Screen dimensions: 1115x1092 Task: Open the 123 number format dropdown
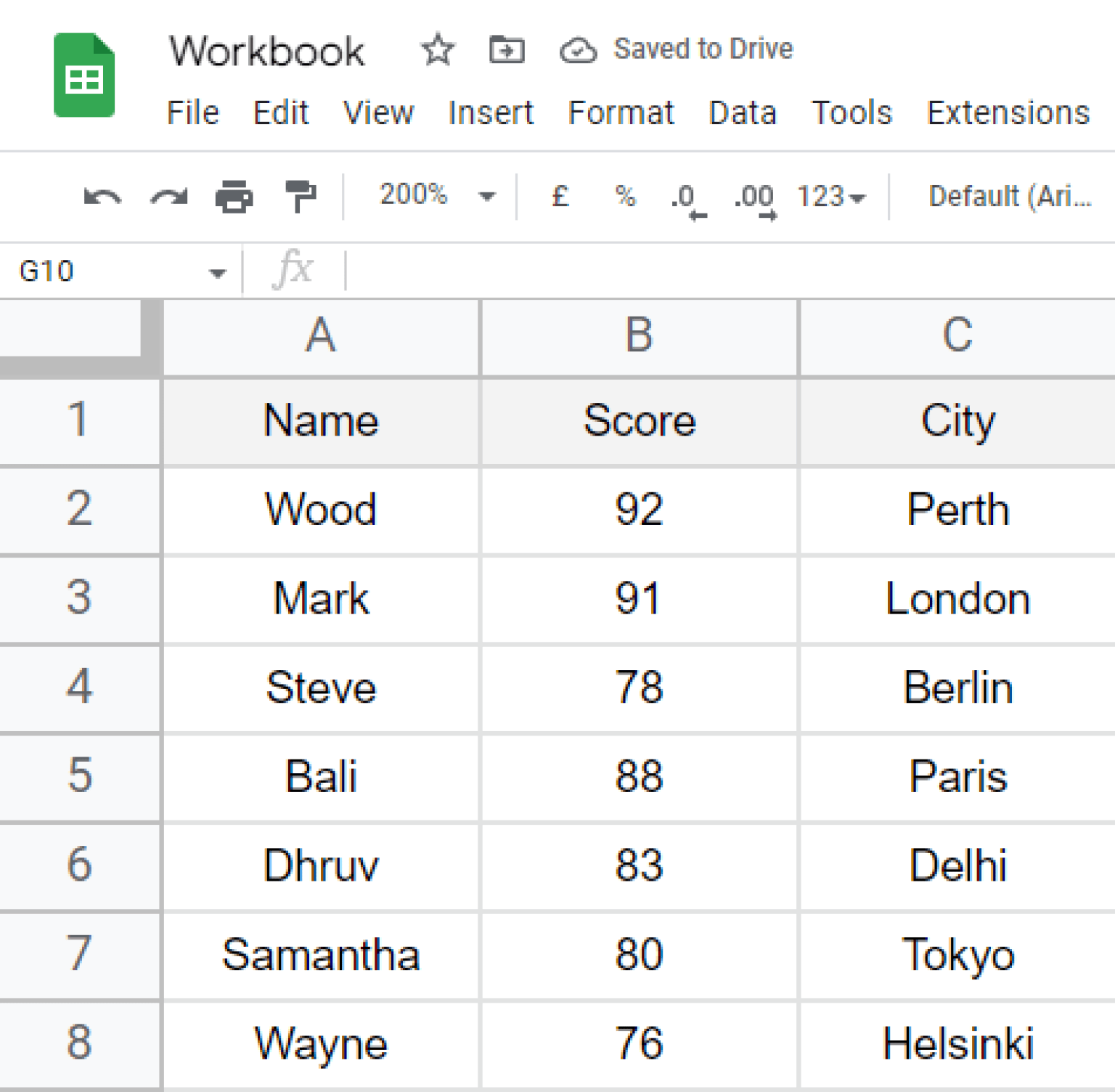(831, 197)
